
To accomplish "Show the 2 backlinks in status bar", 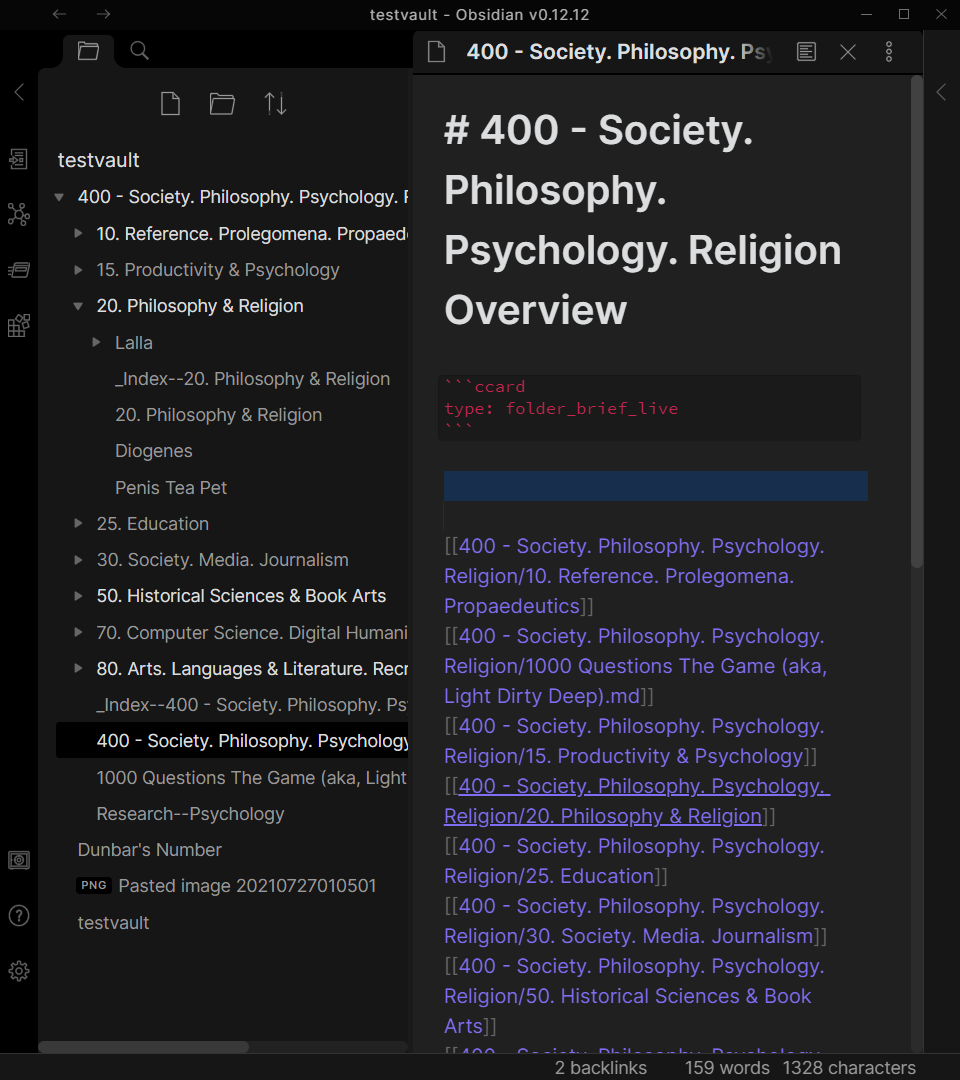I will (601, 1068).
